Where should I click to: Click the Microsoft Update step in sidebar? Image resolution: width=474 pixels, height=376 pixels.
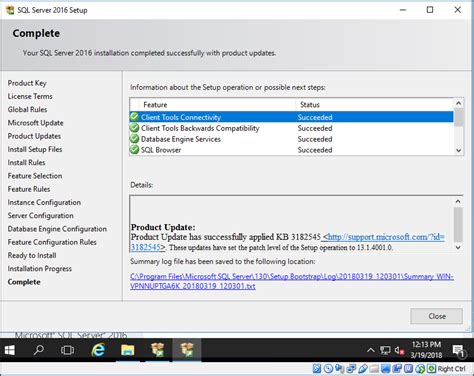[x=35, y=123]
